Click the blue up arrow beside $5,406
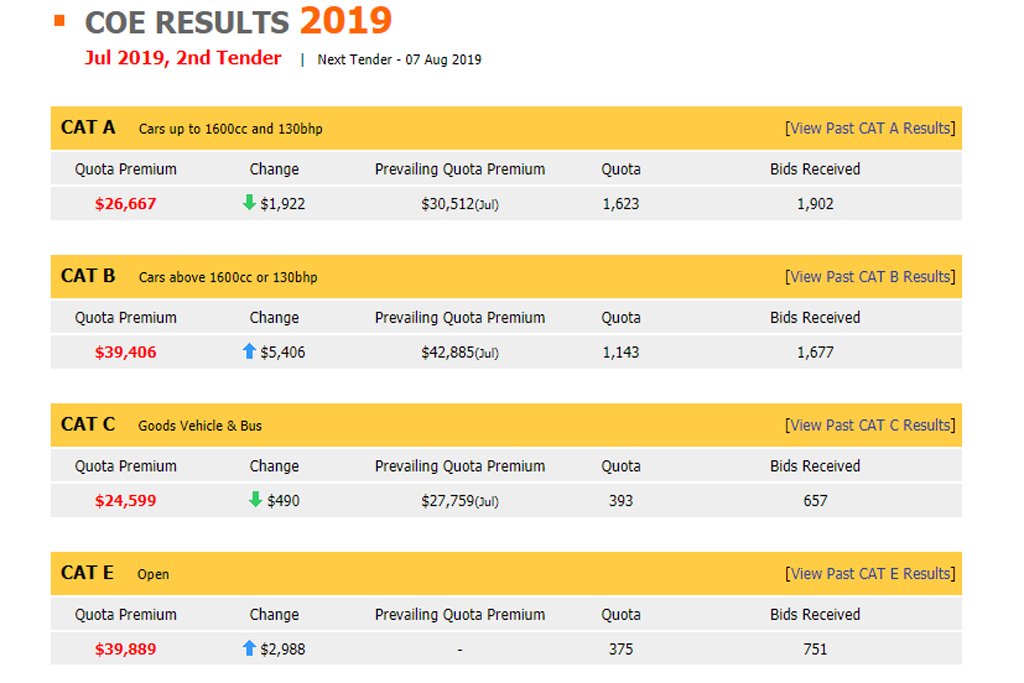1024x683 pixels. [249, 351]
